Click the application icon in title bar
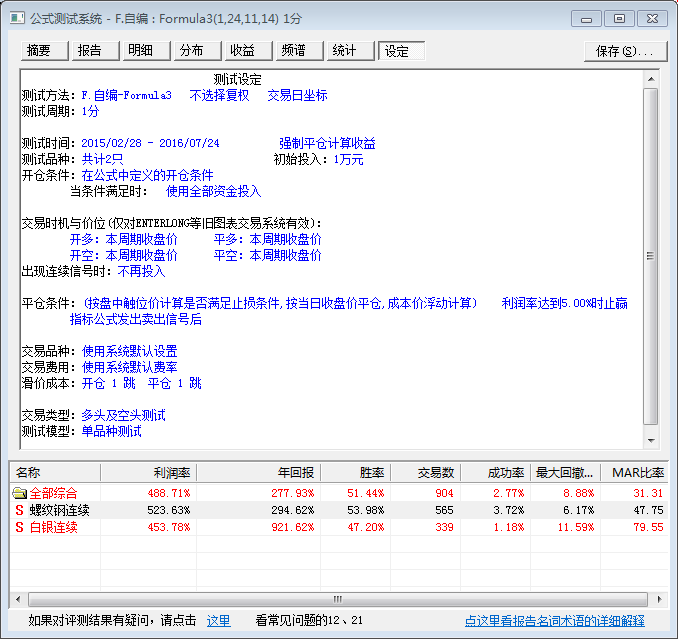Screen dimensions: 678x639 pyautogui.click(x=17, y=18)
